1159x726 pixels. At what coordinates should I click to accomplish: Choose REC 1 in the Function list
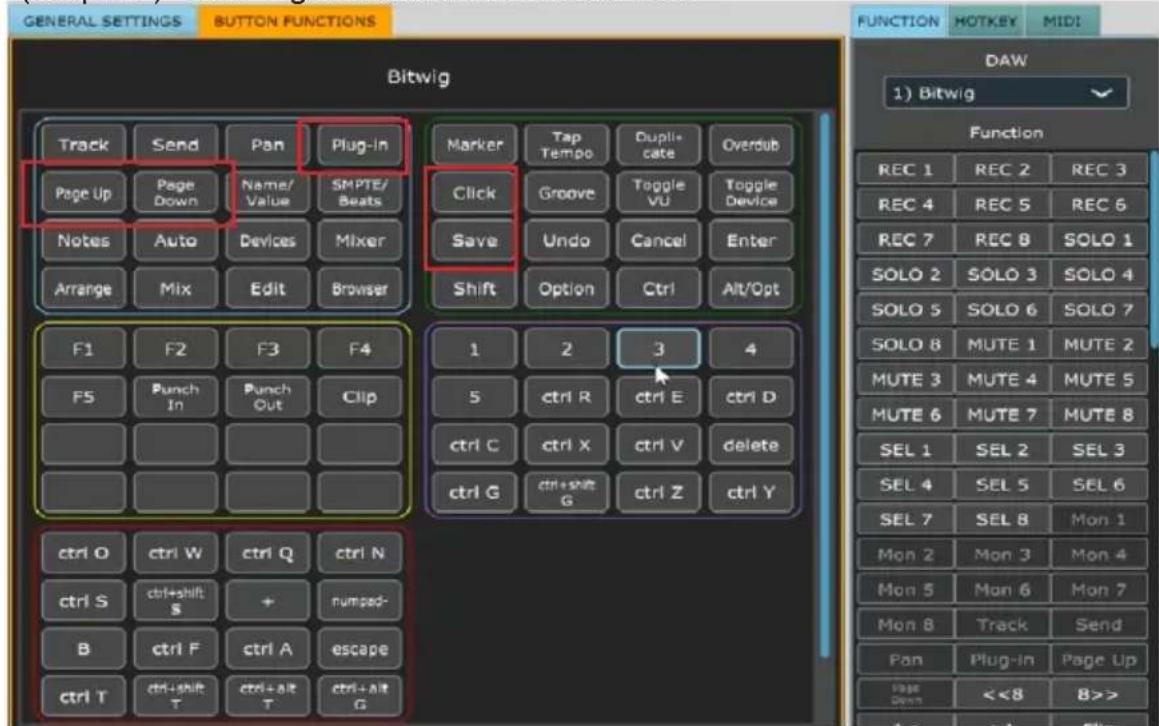905,170
